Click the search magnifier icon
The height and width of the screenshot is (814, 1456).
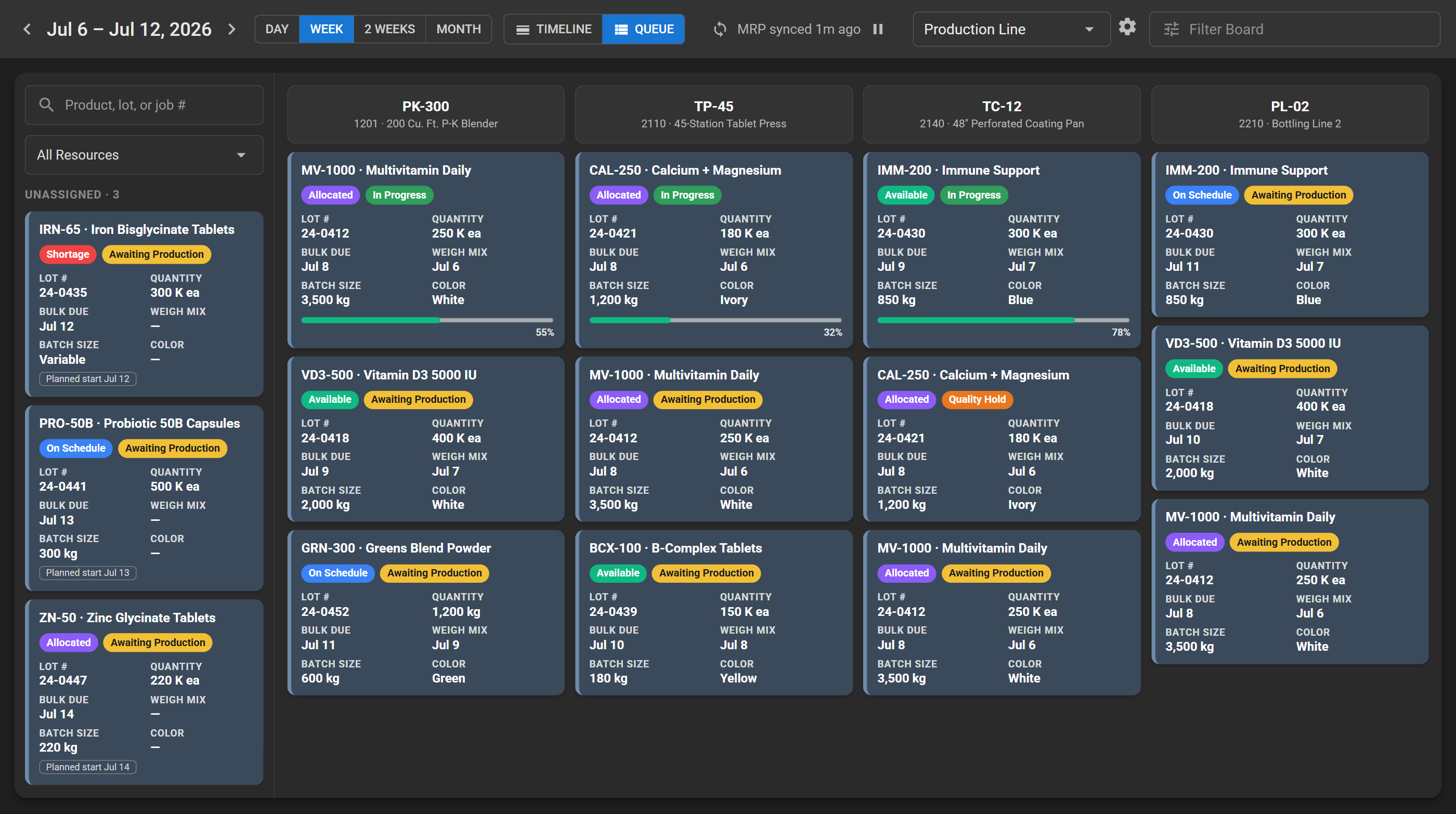pos(46,104)
